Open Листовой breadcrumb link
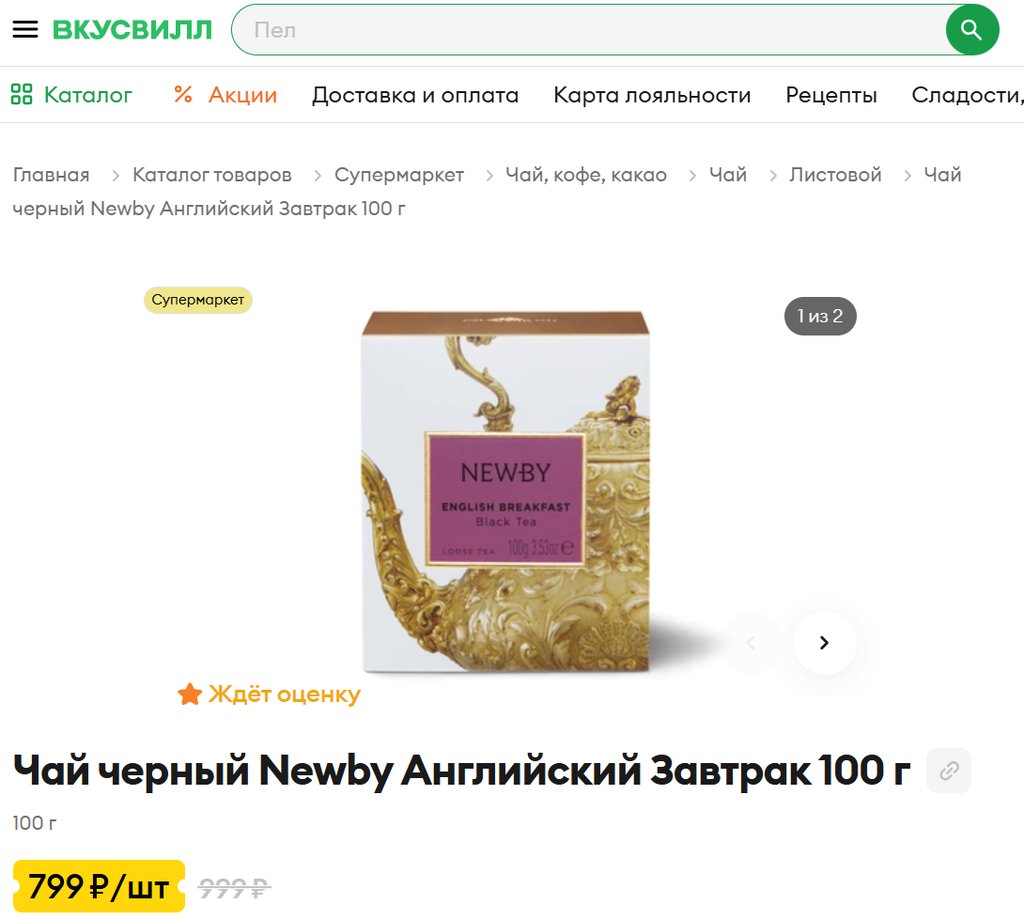The image size is (1024, 920). pyautogui.click(x=835, y=175)
